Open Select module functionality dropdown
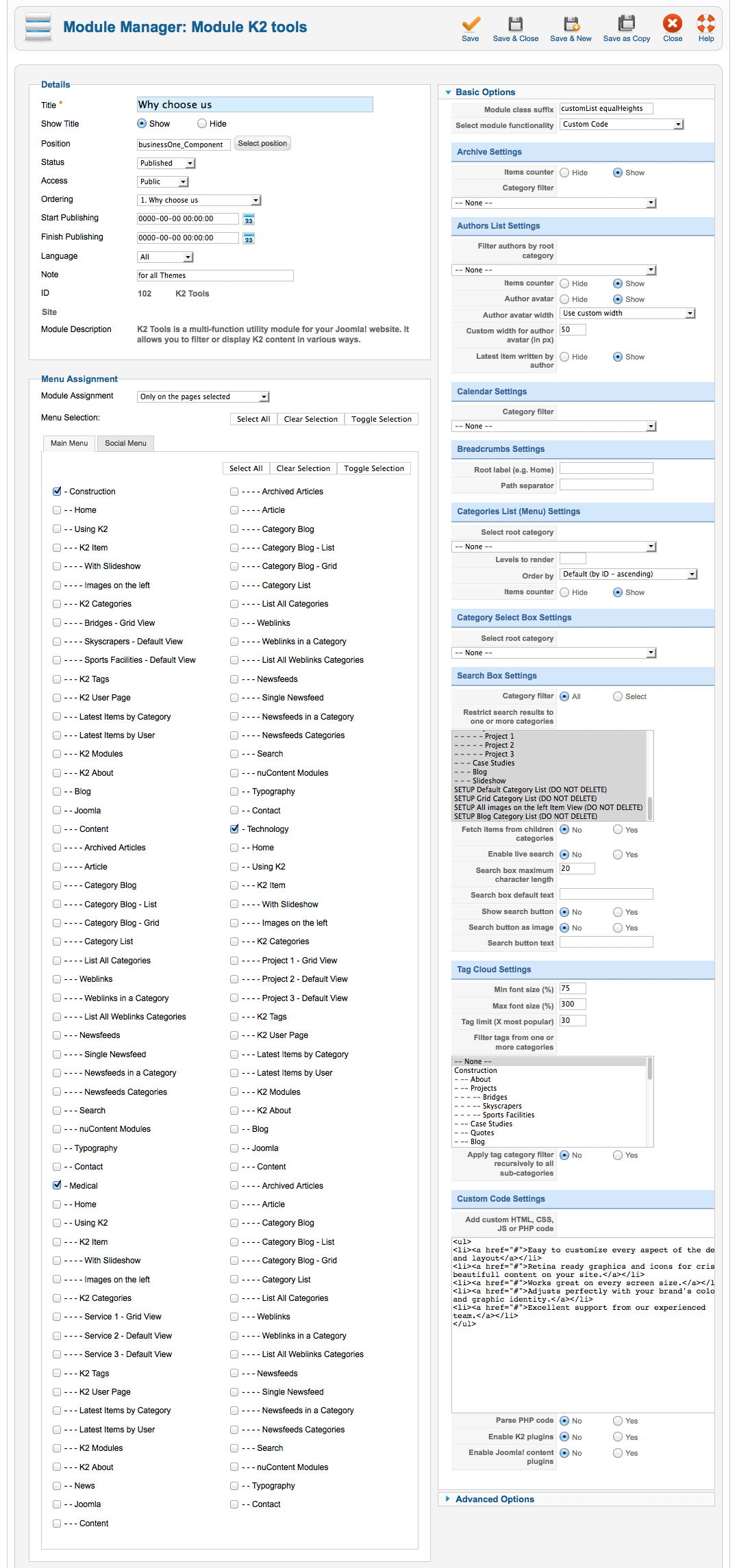This screenshot has height=1568, width=737. coord(622,125)
